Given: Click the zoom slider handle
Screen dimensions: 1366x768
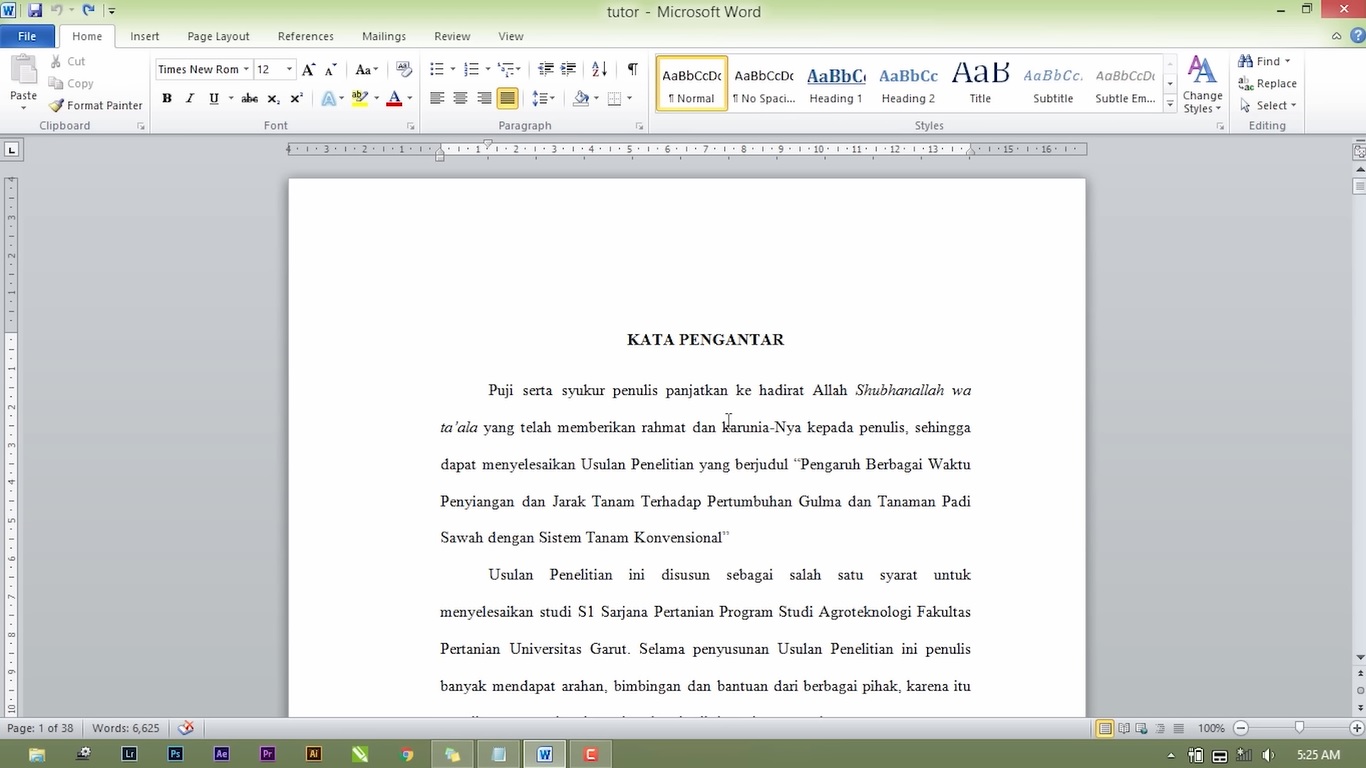Looking at the screenshot, I should point(1299,728).
